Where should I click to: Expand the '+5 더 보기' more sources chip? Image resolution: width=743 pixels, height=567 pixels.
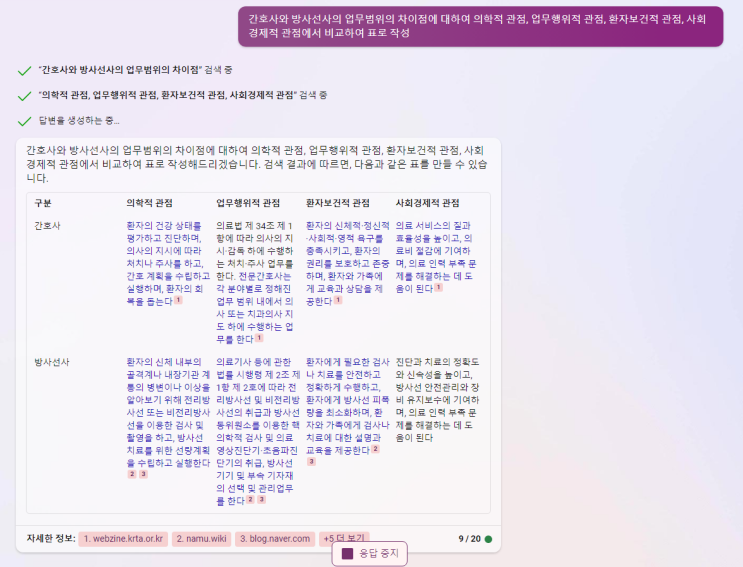pyautogui.click(x=344, y=538)
